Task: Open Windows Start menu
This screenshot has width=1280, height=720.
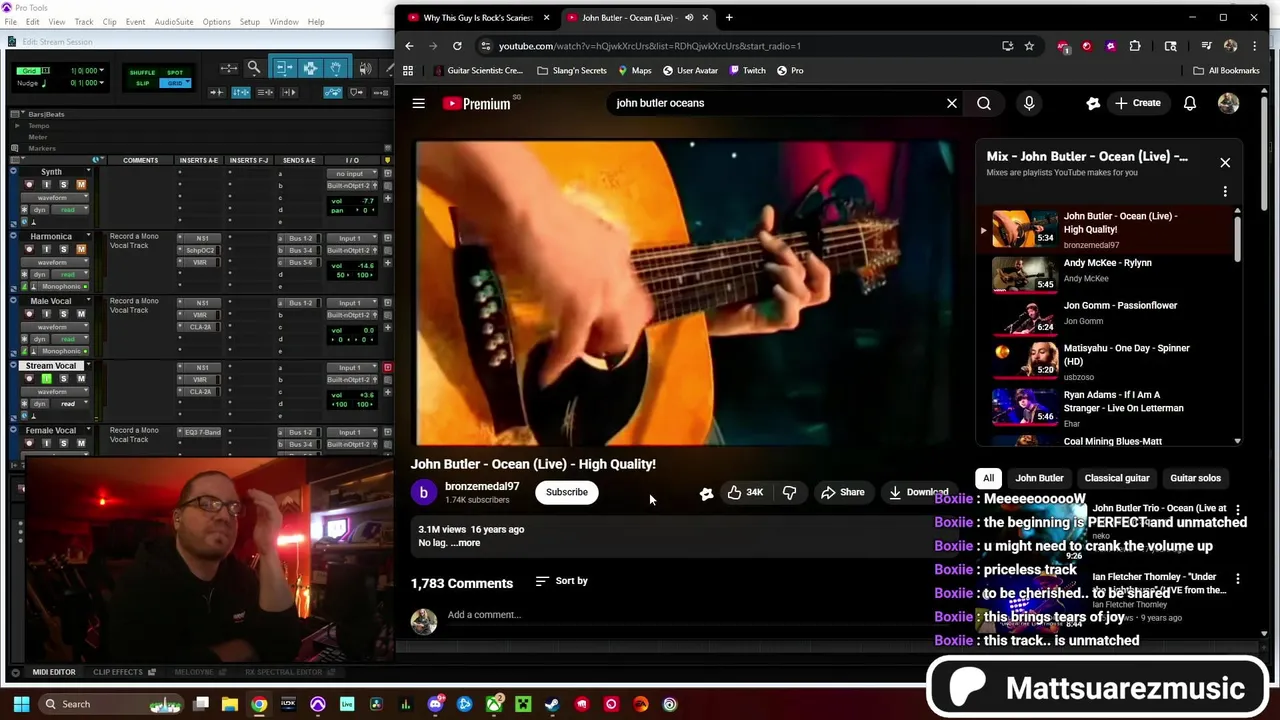Action: click(x=21, y=704)
